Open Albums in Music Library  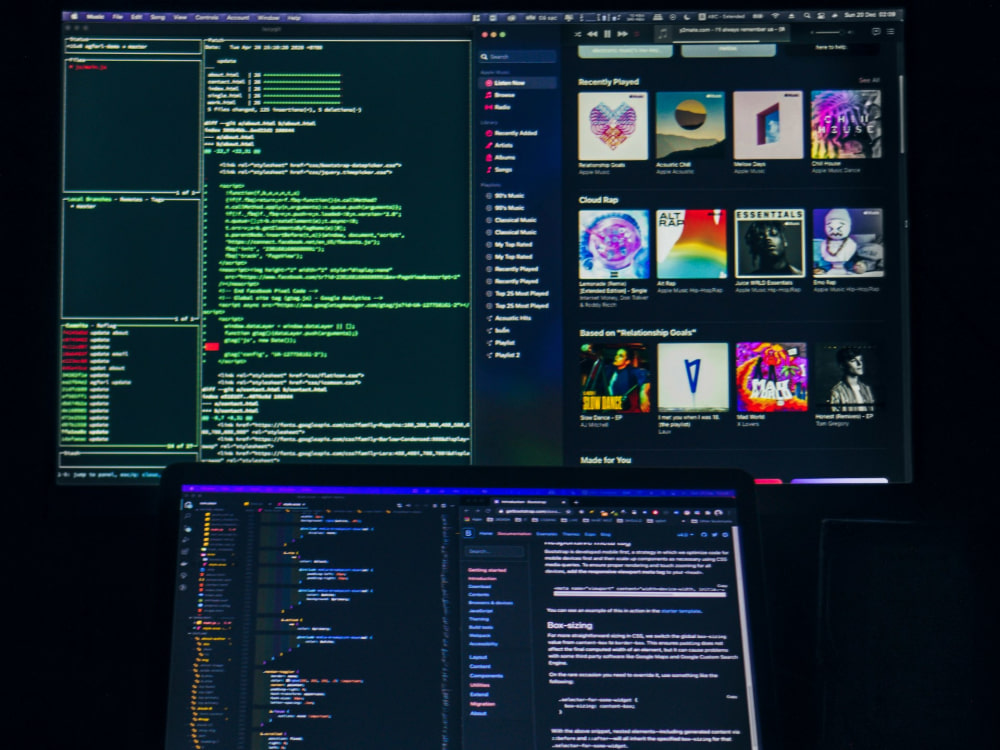(x=500, y=158)
